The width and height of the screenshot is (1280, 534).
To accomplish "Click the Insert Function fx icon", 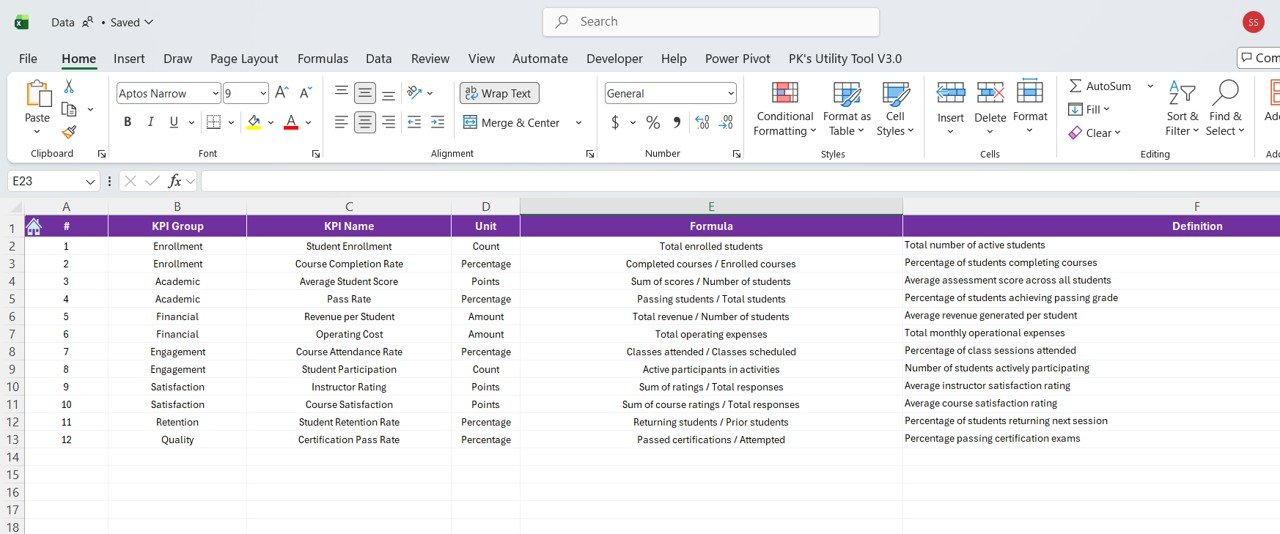I will 175,181.
